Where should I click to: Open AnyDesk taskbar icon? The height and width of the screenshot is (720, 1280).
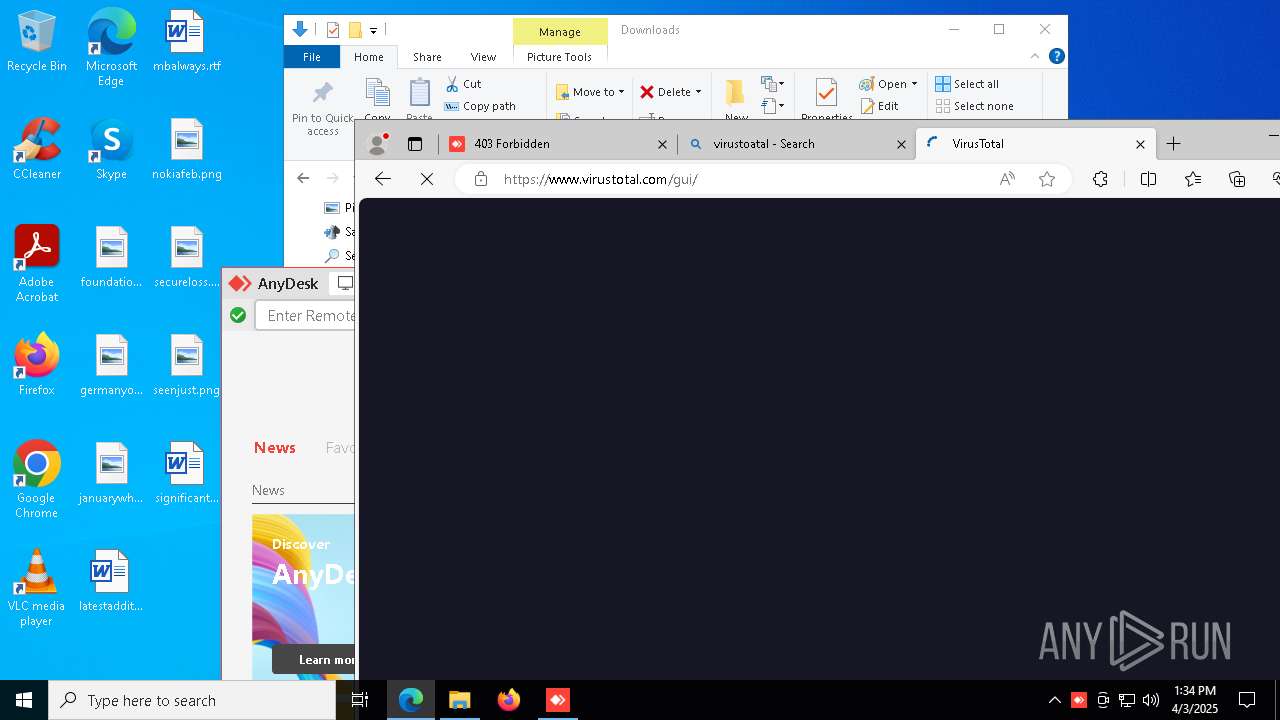pyautogui.click(x=558, y=700)
